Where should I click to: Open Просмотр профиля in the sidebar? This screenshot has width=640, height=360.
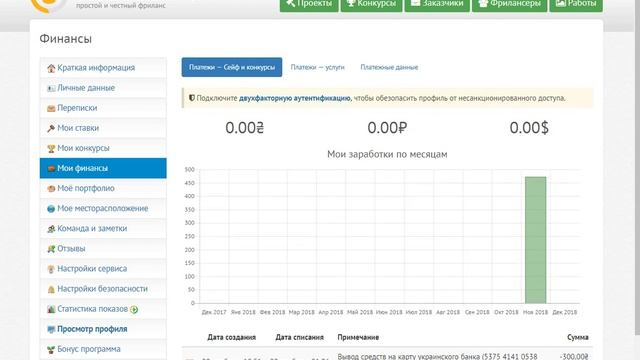pyautogui.click(x=103, y=329)
